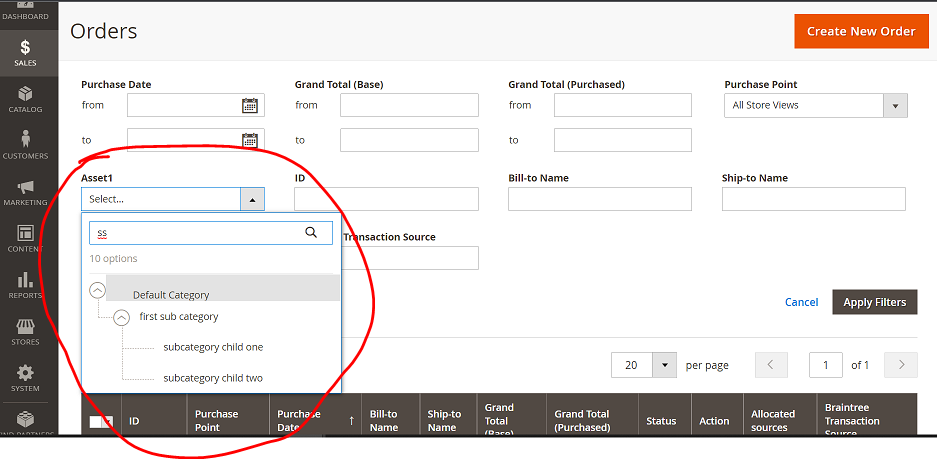Open the Reports sidebar section

(25, 285)
